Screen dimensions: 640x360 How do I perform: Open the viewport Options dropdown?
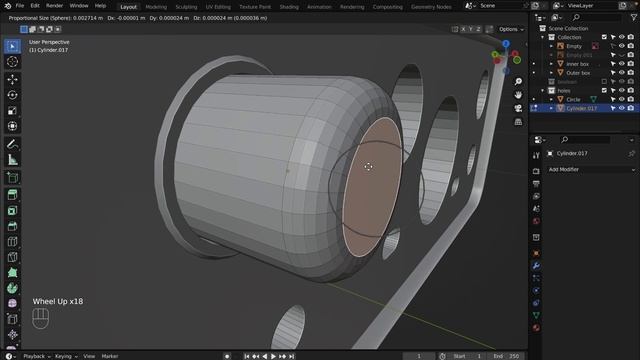511,29
